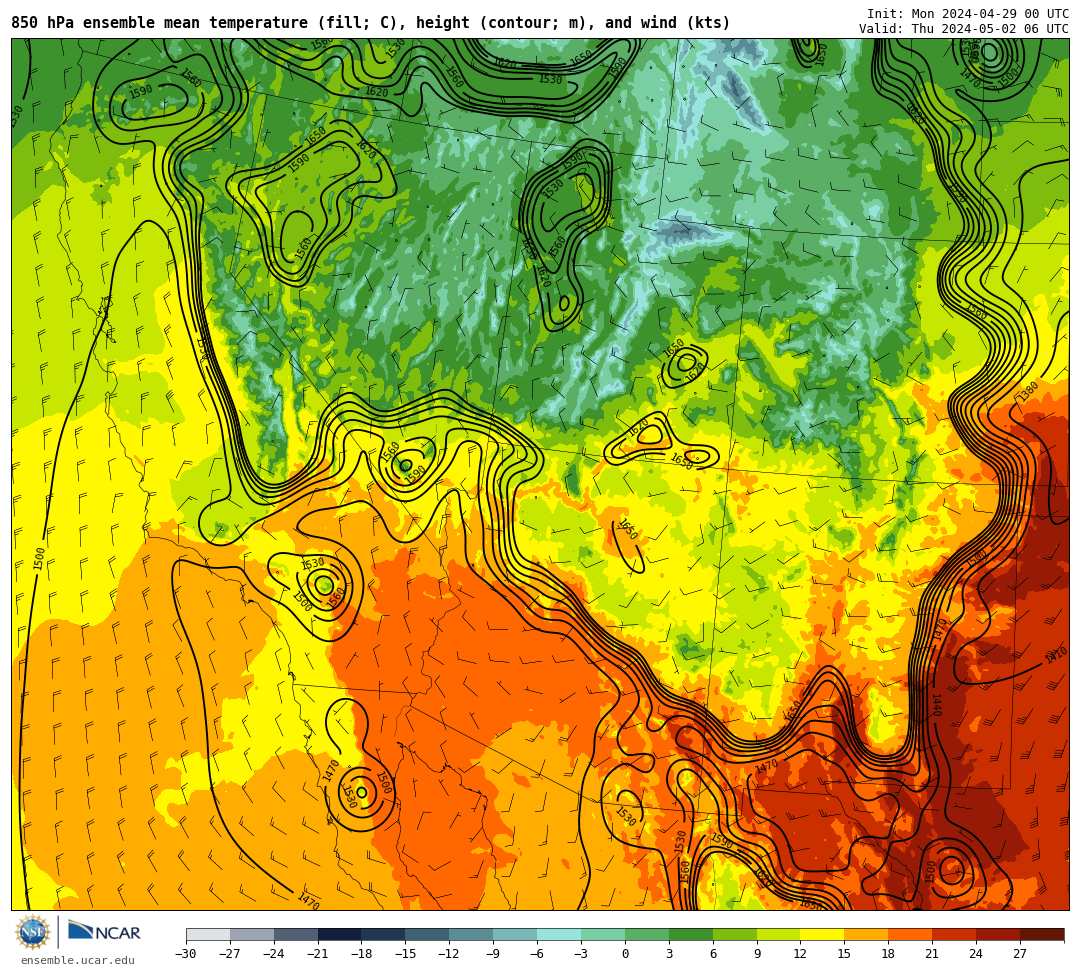This screenshot has width=1080, height=973.
Task: Click the 9 colorbar tick label
Action: (757, 954)
